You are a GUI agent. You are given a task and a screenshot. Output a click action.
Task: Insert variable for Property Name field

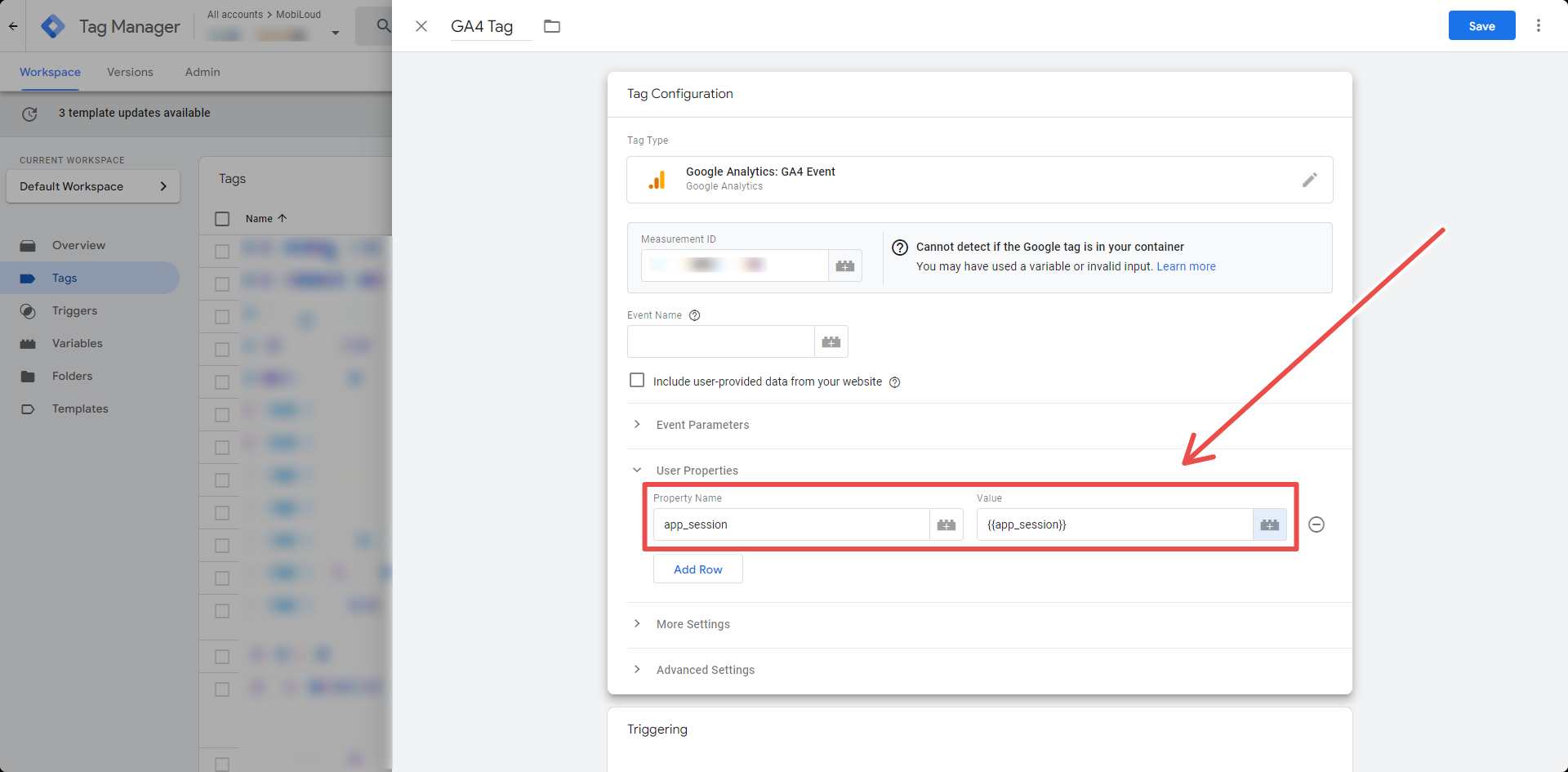947,524
